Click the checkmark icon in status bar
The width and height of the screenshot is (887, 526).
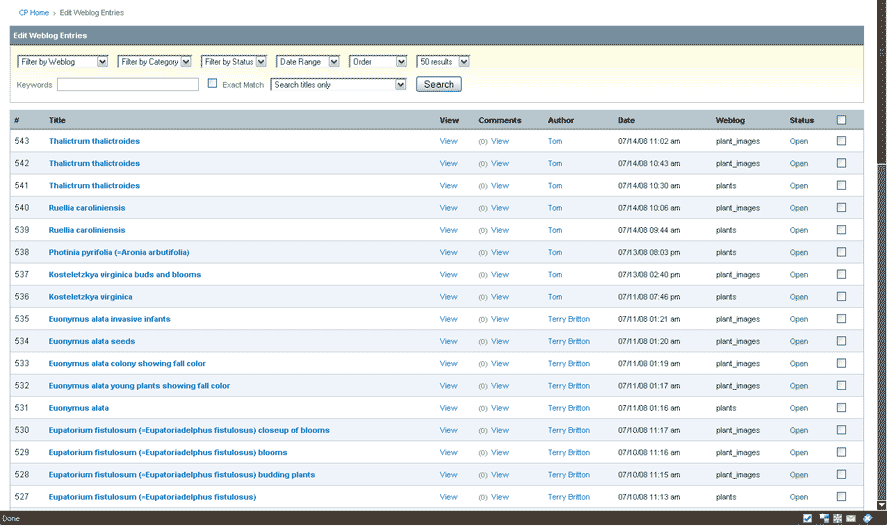808,518
